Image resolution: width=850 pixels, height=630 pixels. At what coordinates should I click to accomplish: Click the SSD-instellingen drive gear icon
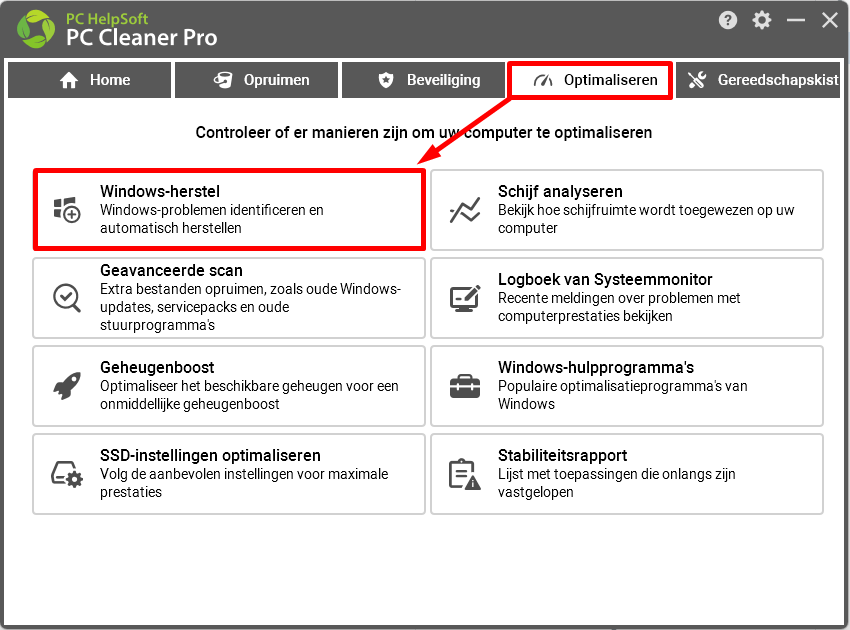67,474
